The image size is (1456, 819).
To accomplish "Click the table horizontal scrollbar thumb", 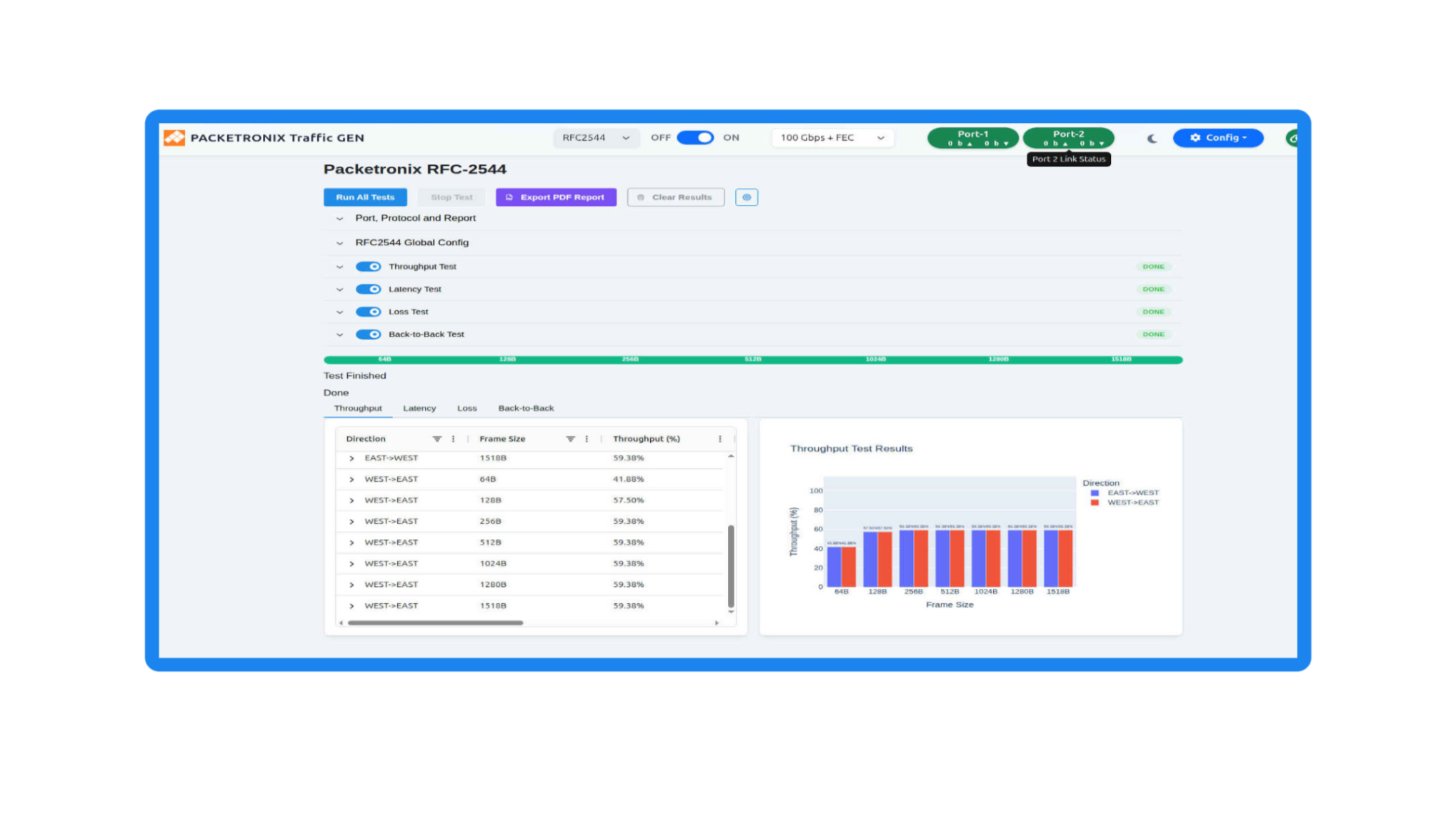I will (435, 623).
